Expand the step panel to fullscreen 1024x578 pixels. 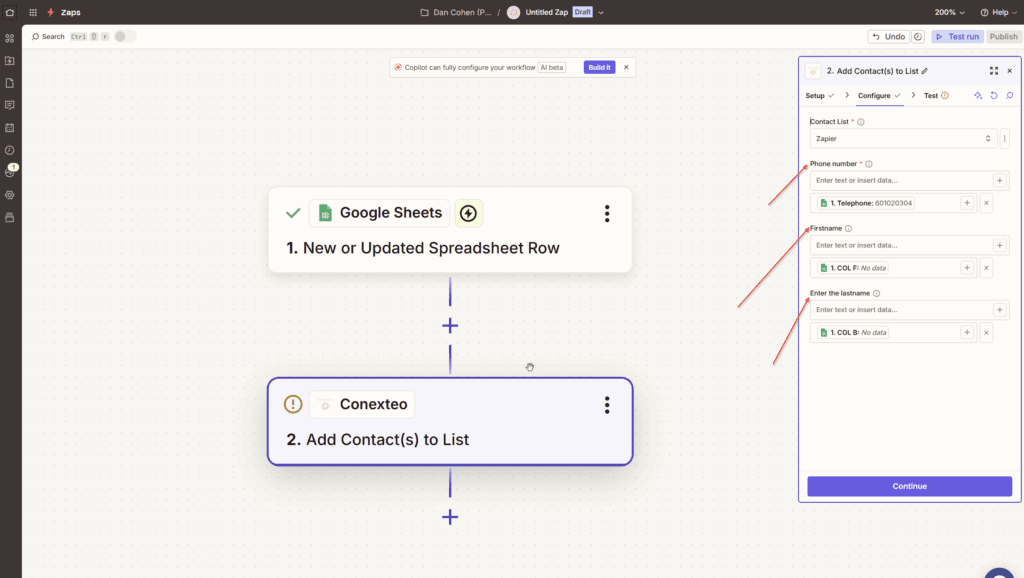993,71
